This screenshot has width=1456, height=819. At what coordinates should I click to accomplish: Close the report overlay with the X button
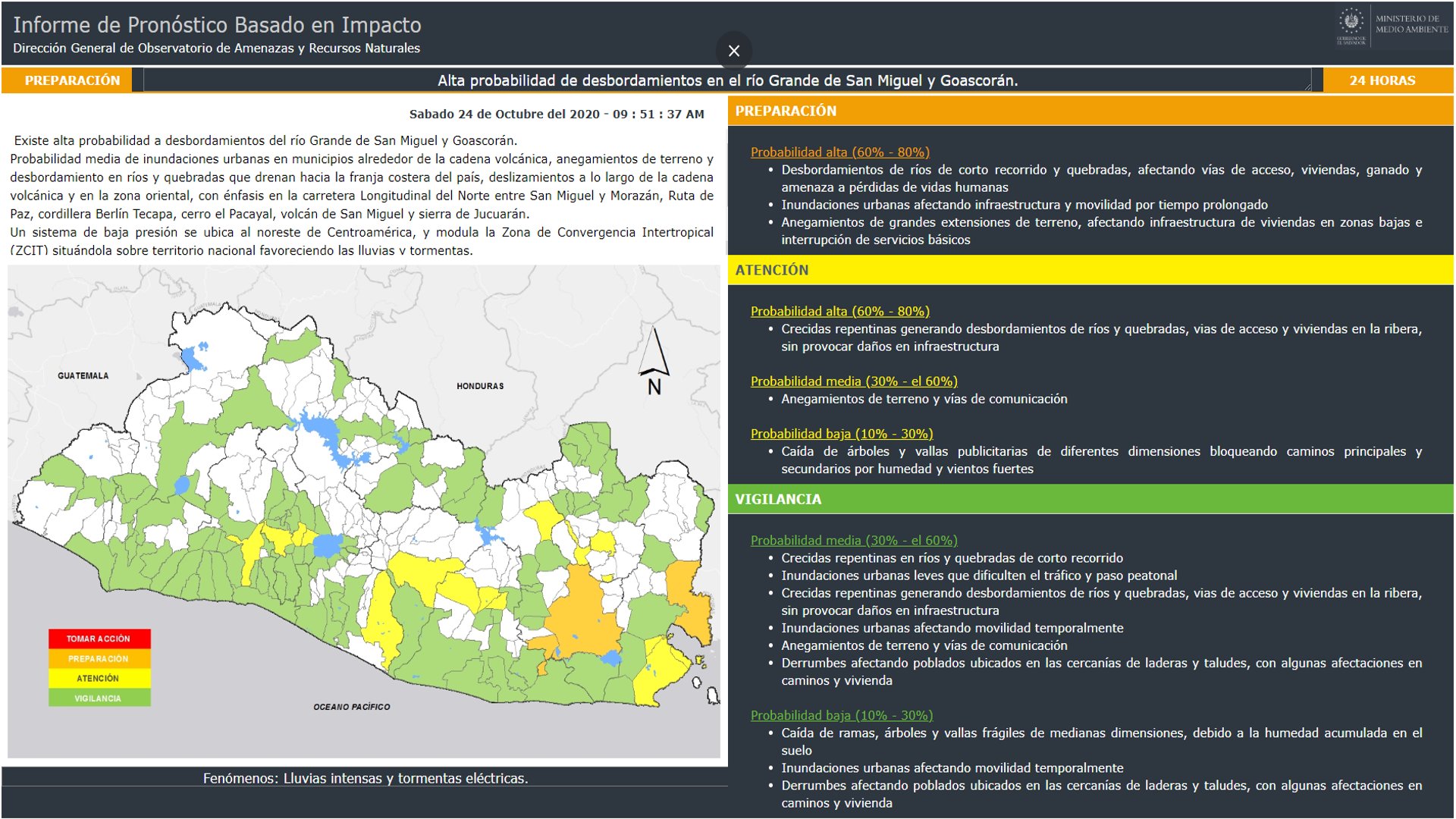[733, 51]
